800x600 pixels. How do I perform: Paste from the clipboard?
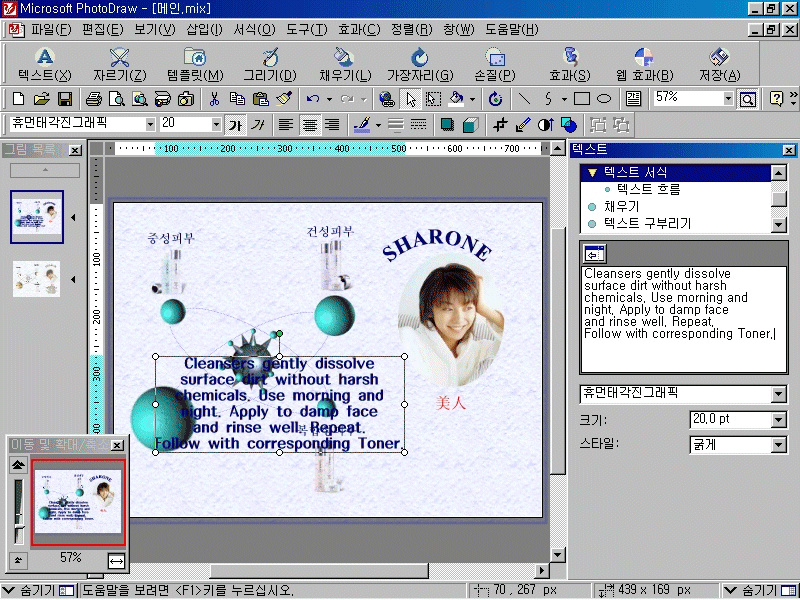[261, 98]
